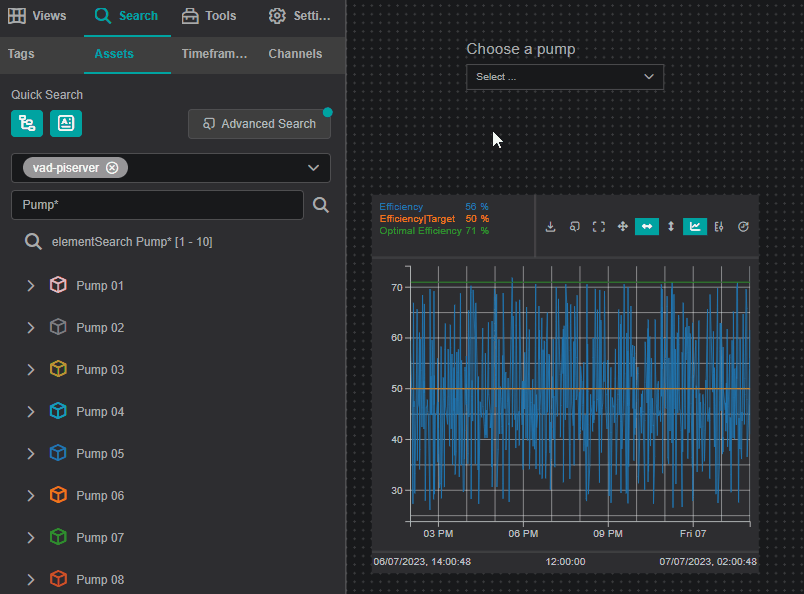The height and width of the screenshot is (594, 804).
Task: Click the Choose a pump heading
Action: point(520,49)
